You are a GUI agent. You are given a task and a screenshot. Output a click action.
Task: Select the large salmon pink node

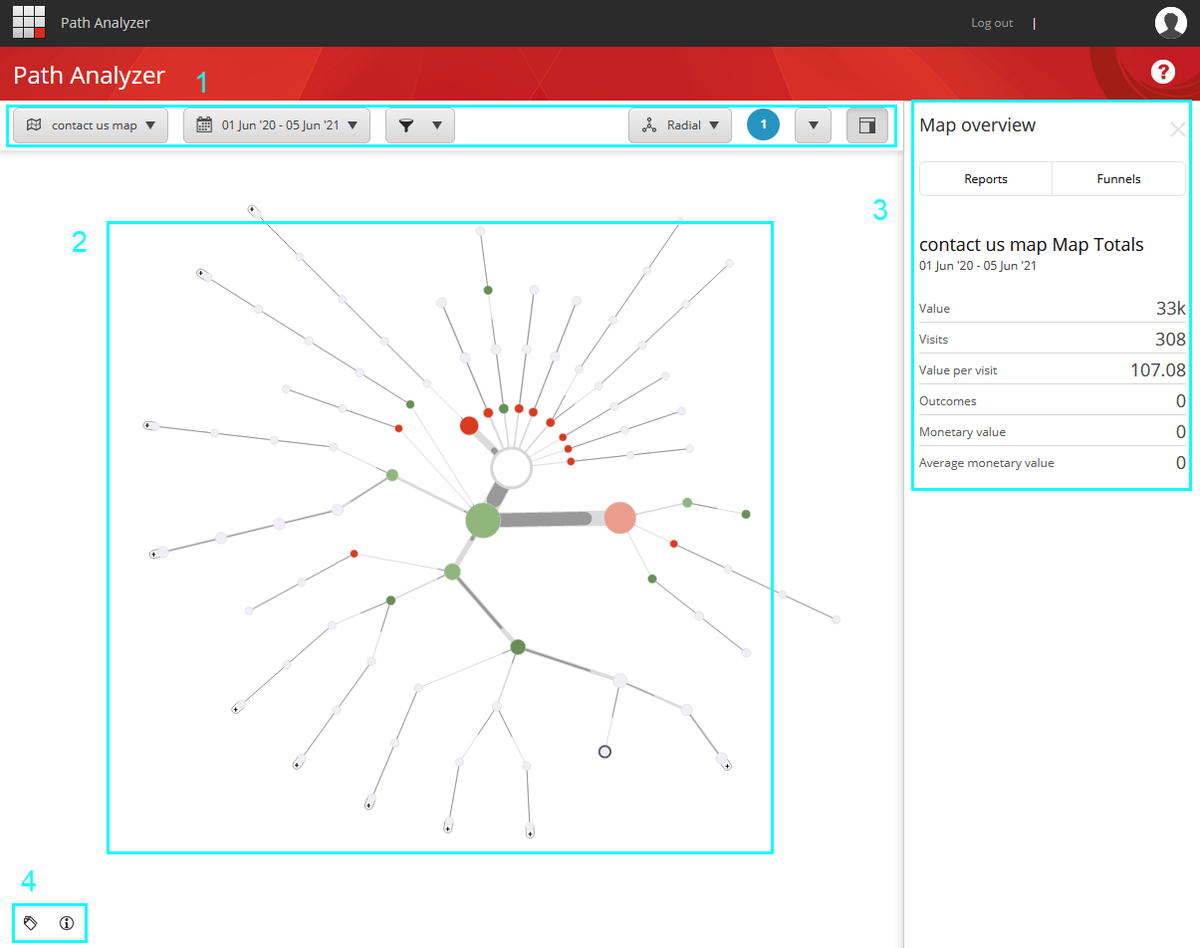[x=620, y=517]
